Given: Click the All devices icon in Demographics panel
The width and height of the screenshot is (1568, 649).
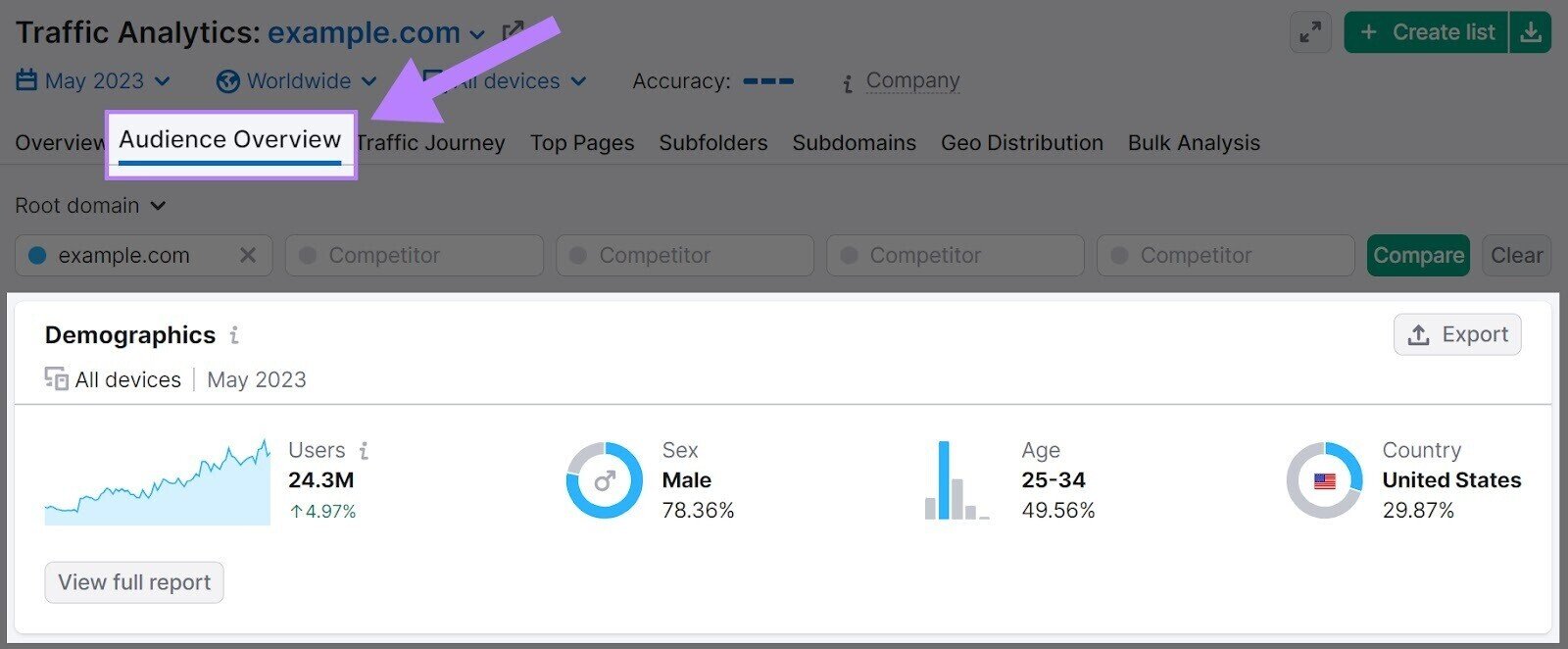Looking at the screenshot, I should pos(55,379).
